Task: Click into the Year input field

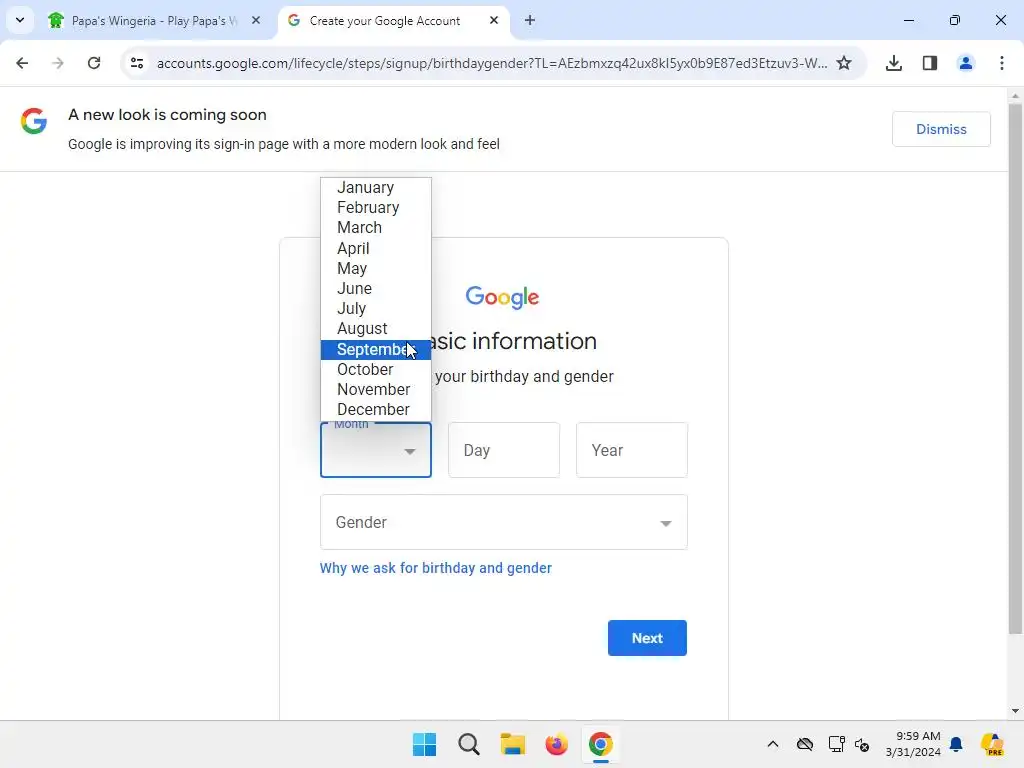Action: coord(632,450)
